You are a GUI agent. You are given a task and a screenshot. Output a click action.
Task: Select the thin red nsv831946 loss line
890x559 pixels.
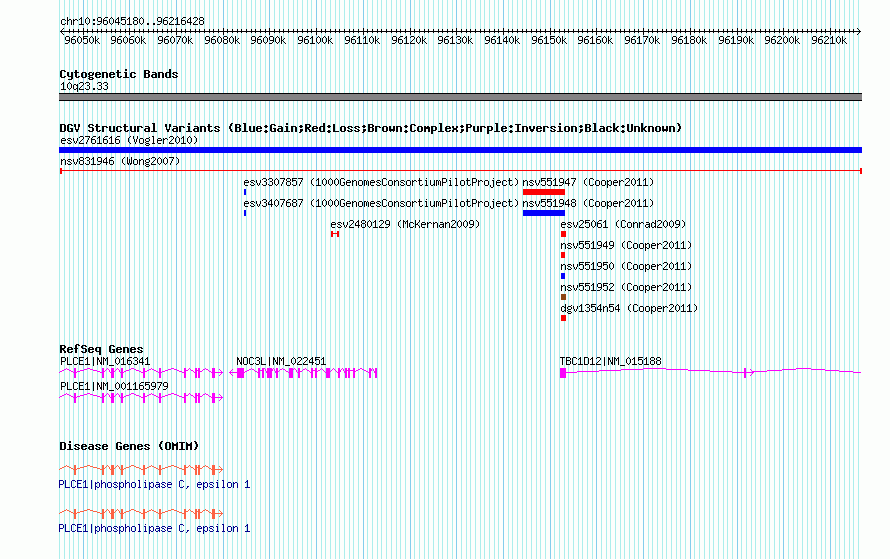(460, 171)
